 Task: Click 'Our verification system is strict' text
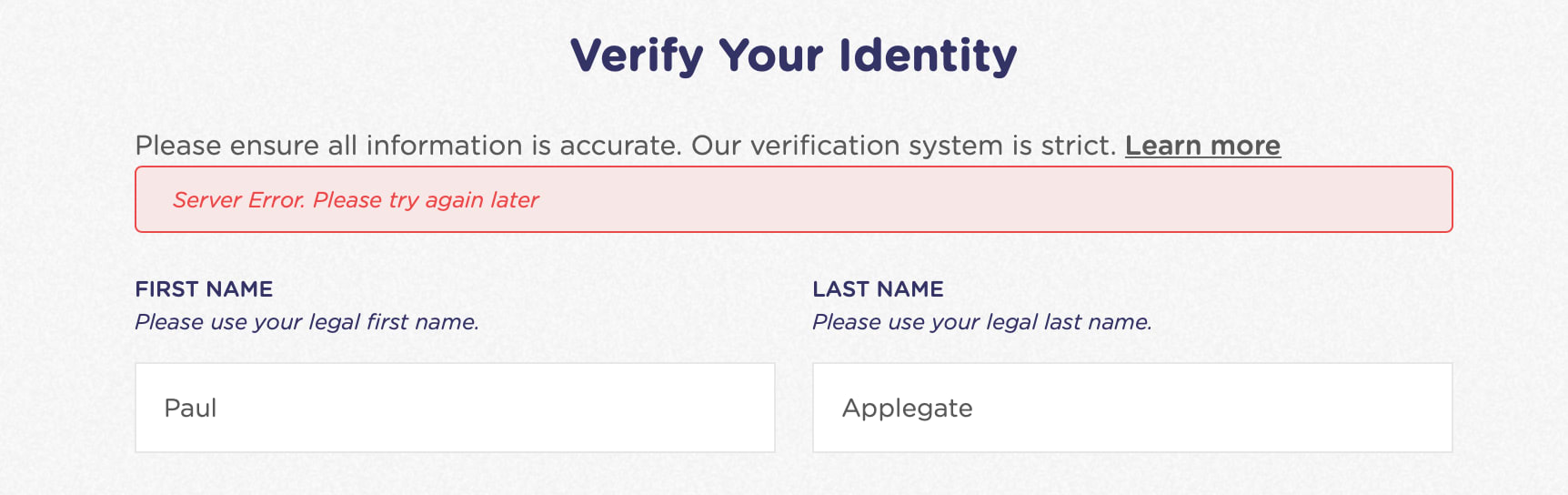tap(904, 146)
